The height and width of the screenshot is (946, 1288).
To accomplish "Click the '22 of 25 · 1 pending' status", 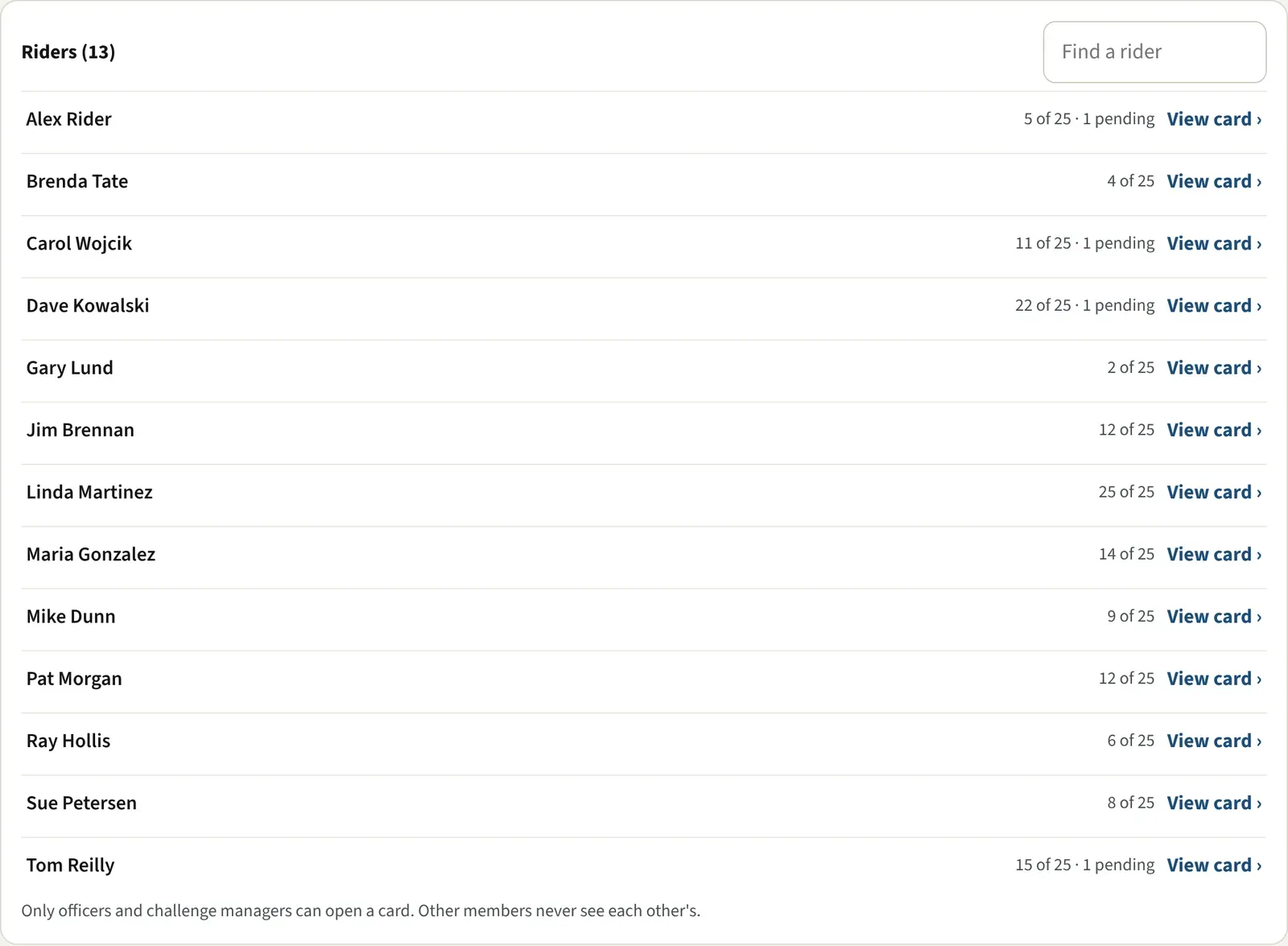I will coord(1085,305).
